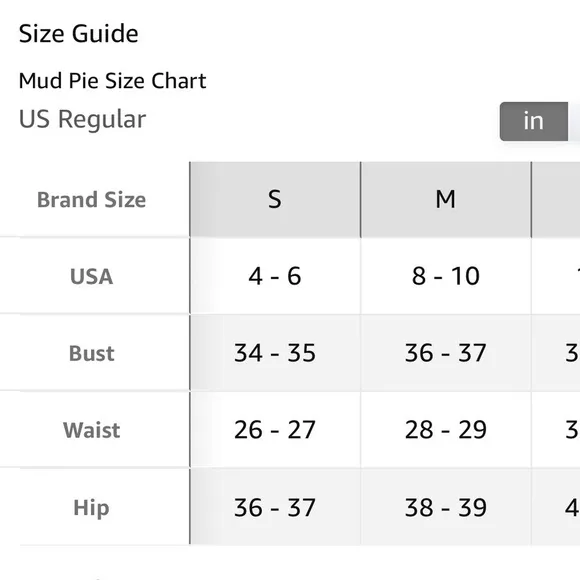The width and height of the screenshot is (580, 580).
Task: Click the Hip 38 - 39 cell
Action: (446, 507)
